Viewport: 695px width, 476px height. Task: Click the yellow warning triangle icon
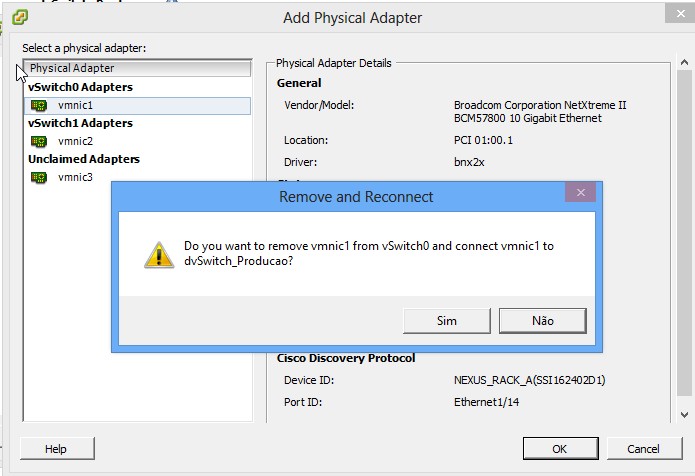click(x=158, y=254)
